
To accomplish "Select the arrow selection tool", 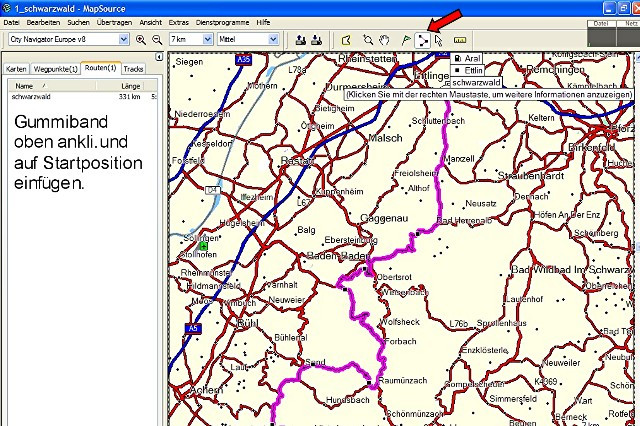I will click(x=439, y=39).
